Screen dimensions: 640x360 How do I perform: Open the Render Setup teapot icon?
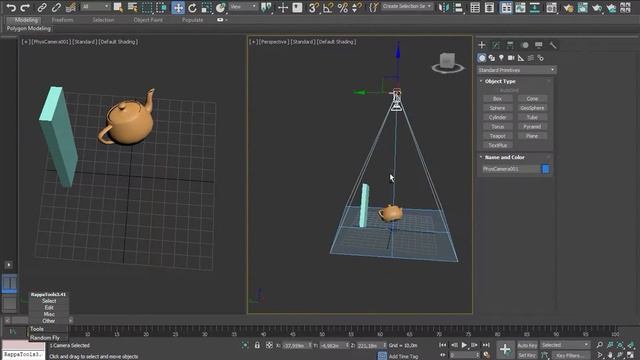click(568, 7)
